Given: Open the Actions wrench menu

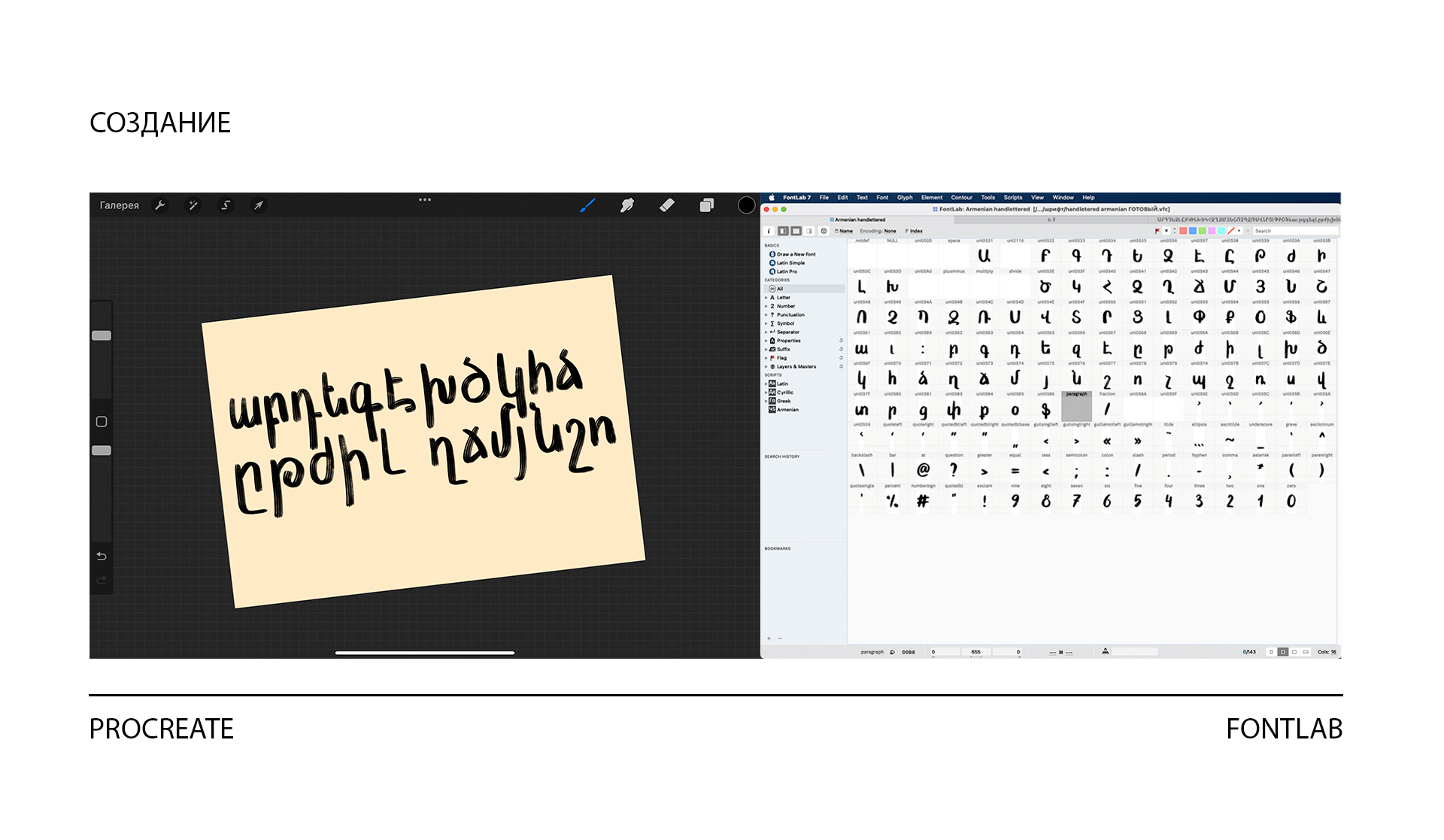Looking at the screenshot, I should pos(160,205).
